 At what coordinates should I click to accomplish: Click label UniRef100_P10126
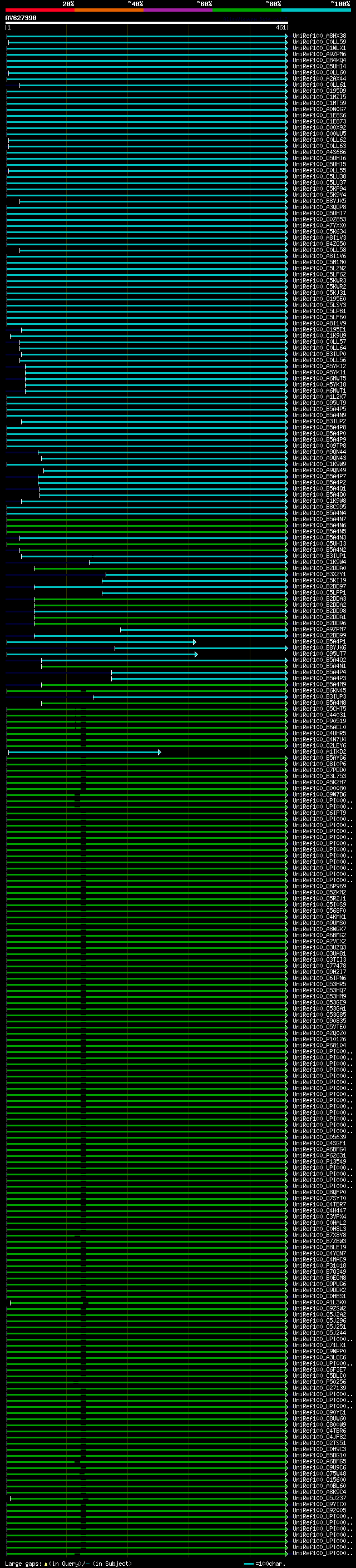click(x=319, y=1040)
